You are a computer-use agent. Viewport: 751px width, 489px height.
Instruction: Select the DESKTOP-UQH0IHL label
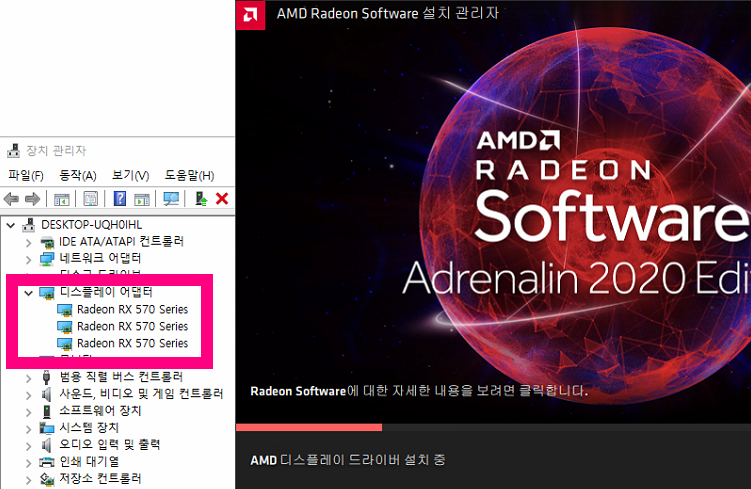[91, 225]
